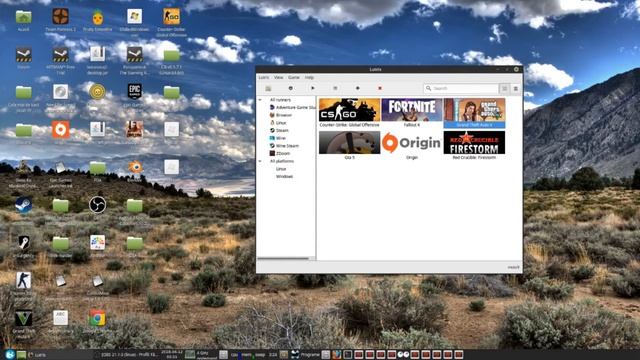Open the View menu
Screen dimensions: 640x360
[278, 77]
